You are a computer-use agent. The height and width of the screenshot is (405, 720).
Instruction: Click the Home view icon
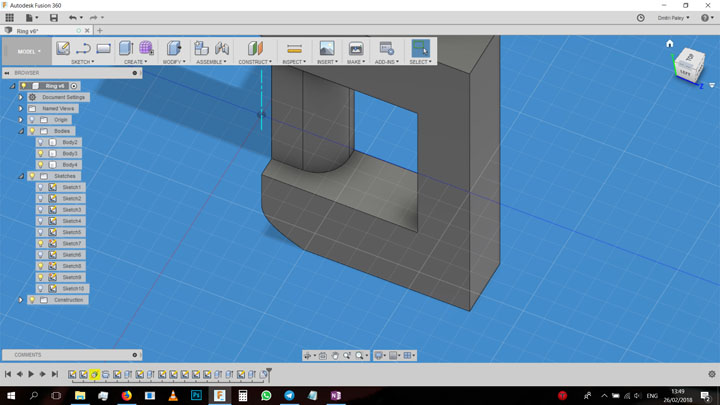669,44
